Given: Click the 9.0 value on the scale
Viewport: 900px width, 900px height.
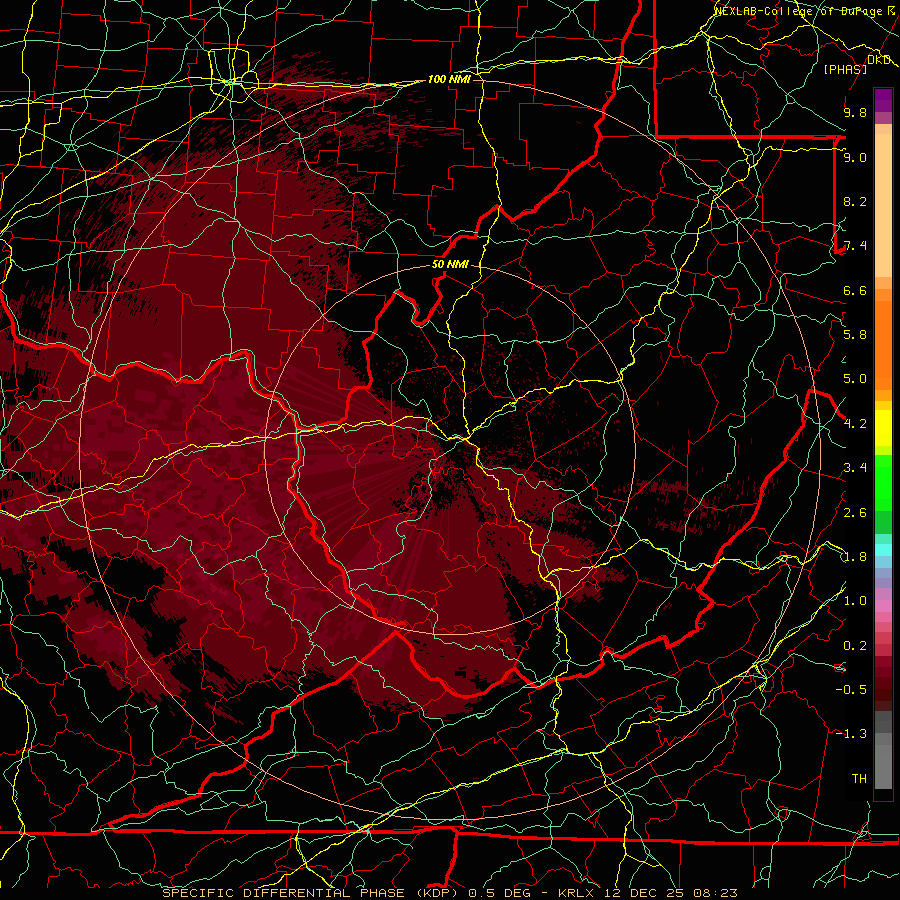Looking at the screenshot, I should (x=855, y=157).
